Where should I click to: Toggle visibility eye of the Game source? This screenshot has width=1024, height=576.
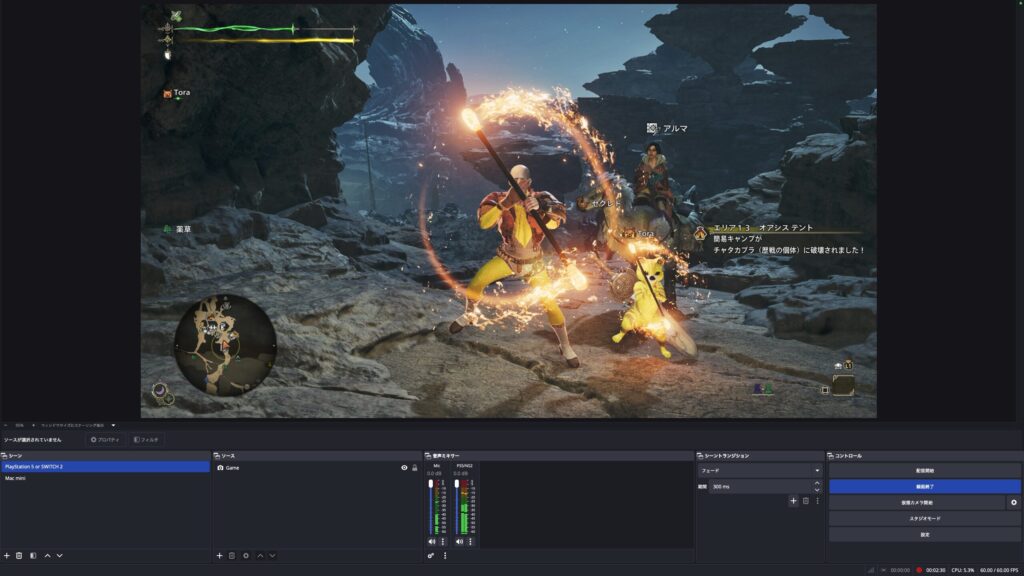pos(404,468)
